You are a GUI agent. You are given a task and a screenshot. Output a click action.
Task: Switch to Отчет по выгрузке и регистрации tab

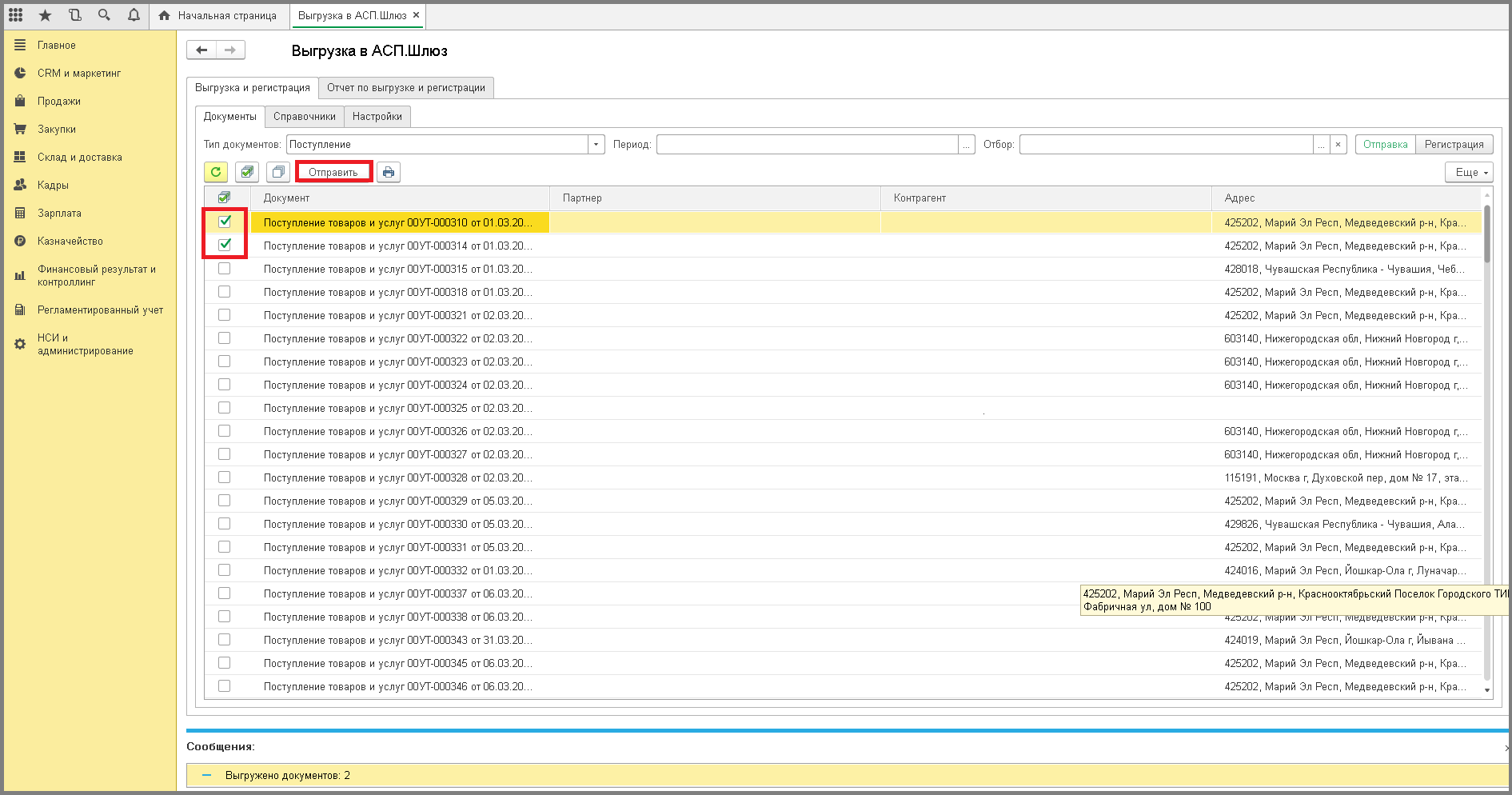(406, 88)
